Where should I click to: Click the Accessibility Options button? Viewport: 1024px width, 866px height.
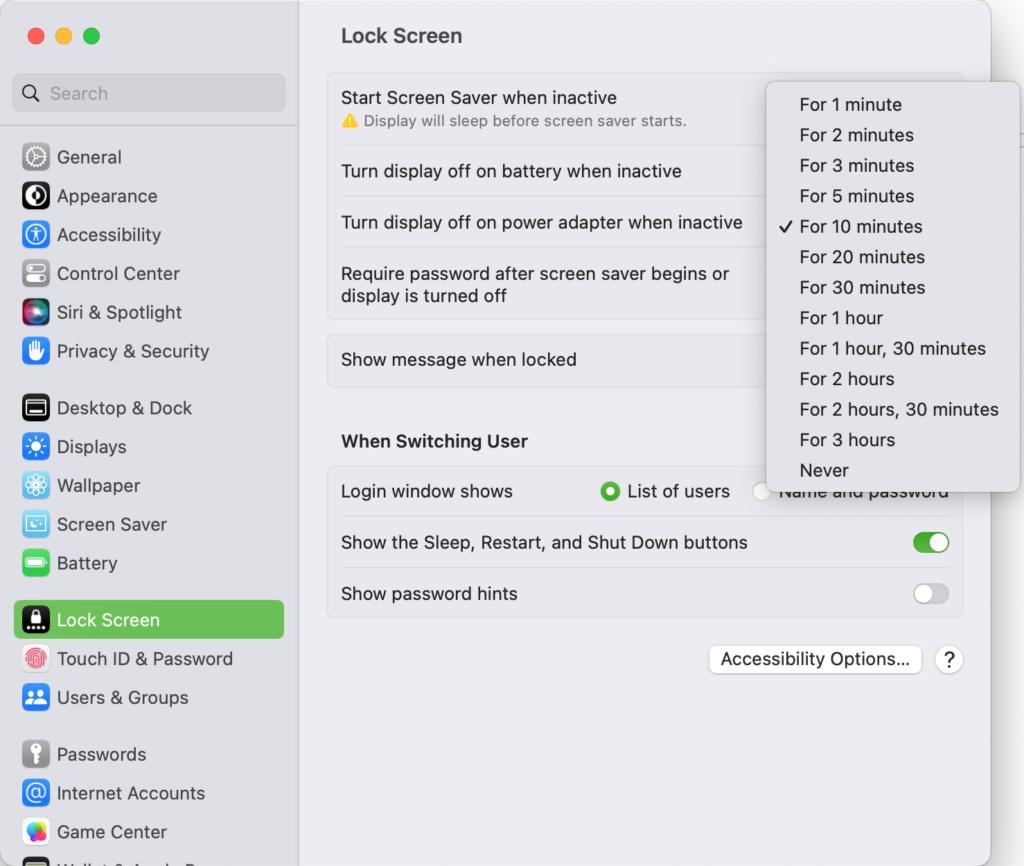(815, 659)
